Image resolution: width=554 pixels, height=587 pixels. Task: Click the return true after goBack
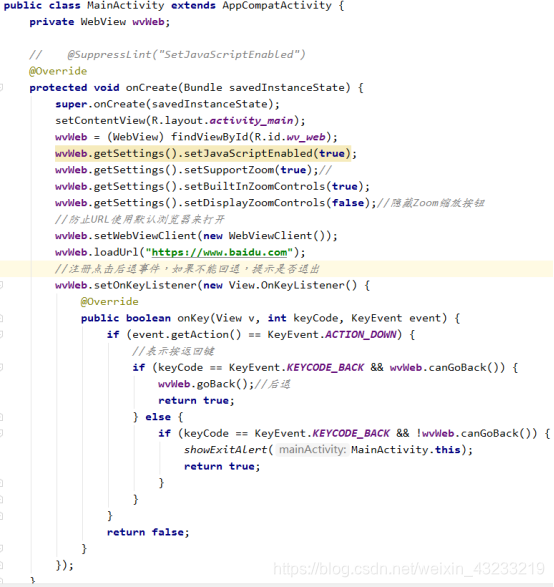[196, 401]
